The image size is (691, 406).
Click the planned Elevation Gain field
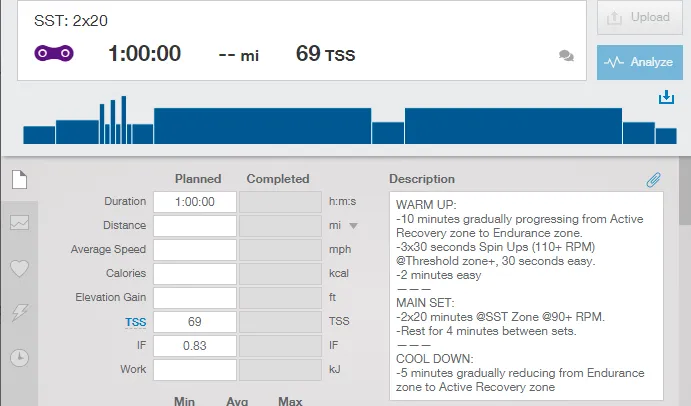point(195,298)
